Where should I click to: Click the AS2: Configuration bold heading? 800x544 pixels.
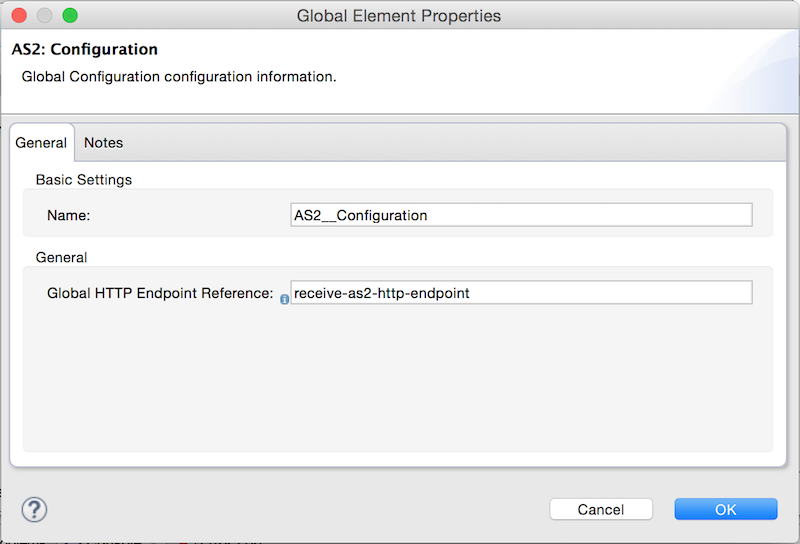[85, 49]
